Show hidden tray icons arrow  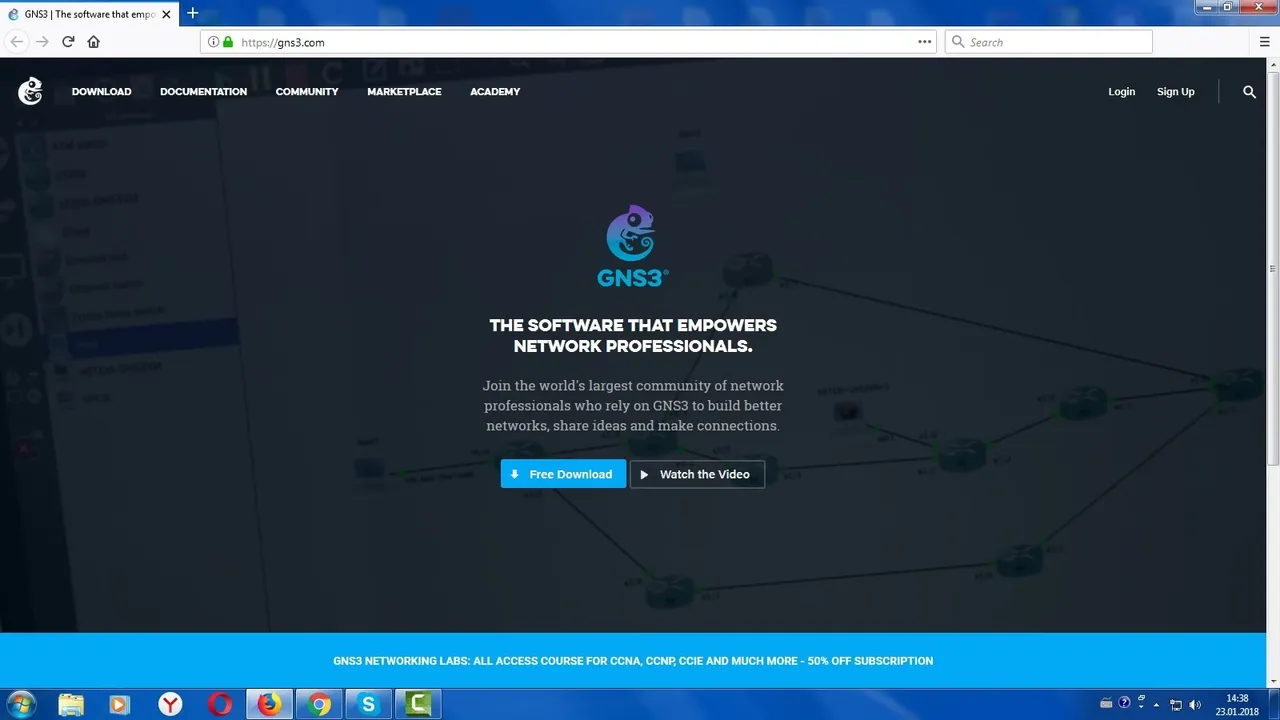coord(1157,704)
